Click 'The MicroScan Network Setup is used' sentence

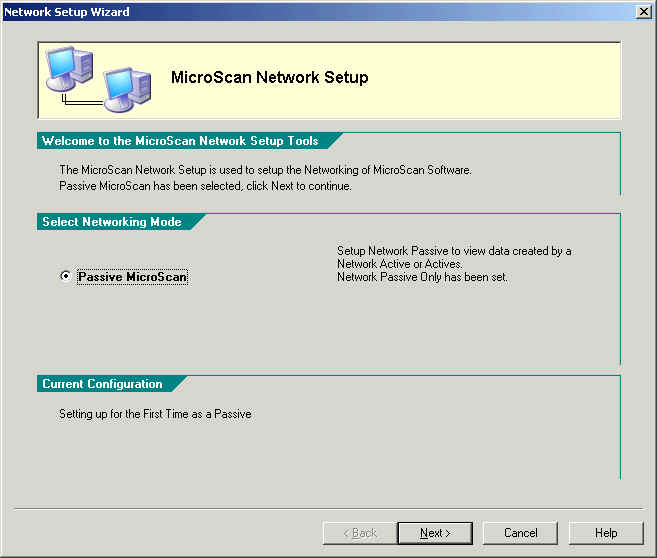265,170
